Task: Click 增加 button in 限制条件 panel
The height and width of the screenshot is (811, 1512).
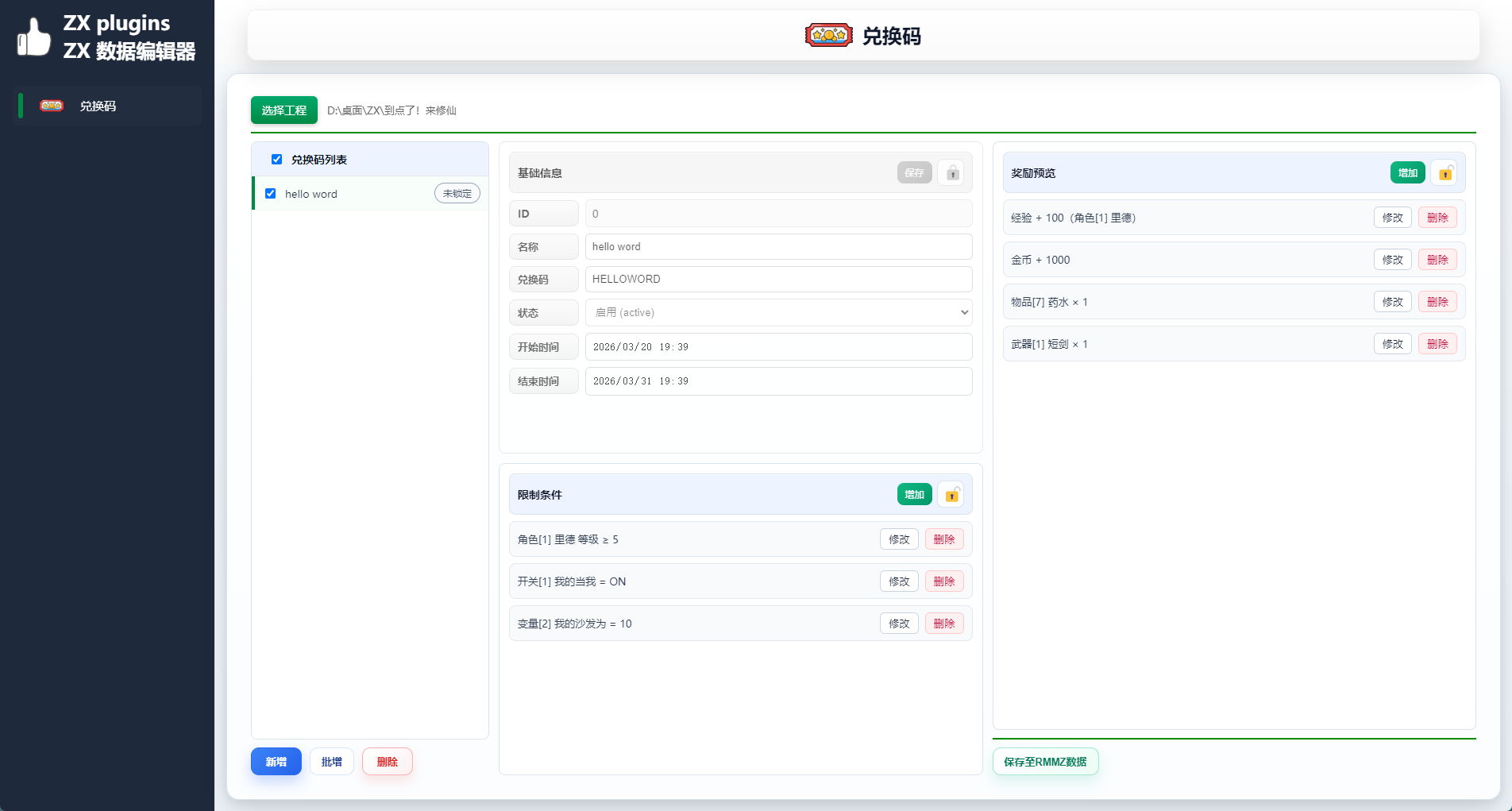Action: (x=915, y=494)
